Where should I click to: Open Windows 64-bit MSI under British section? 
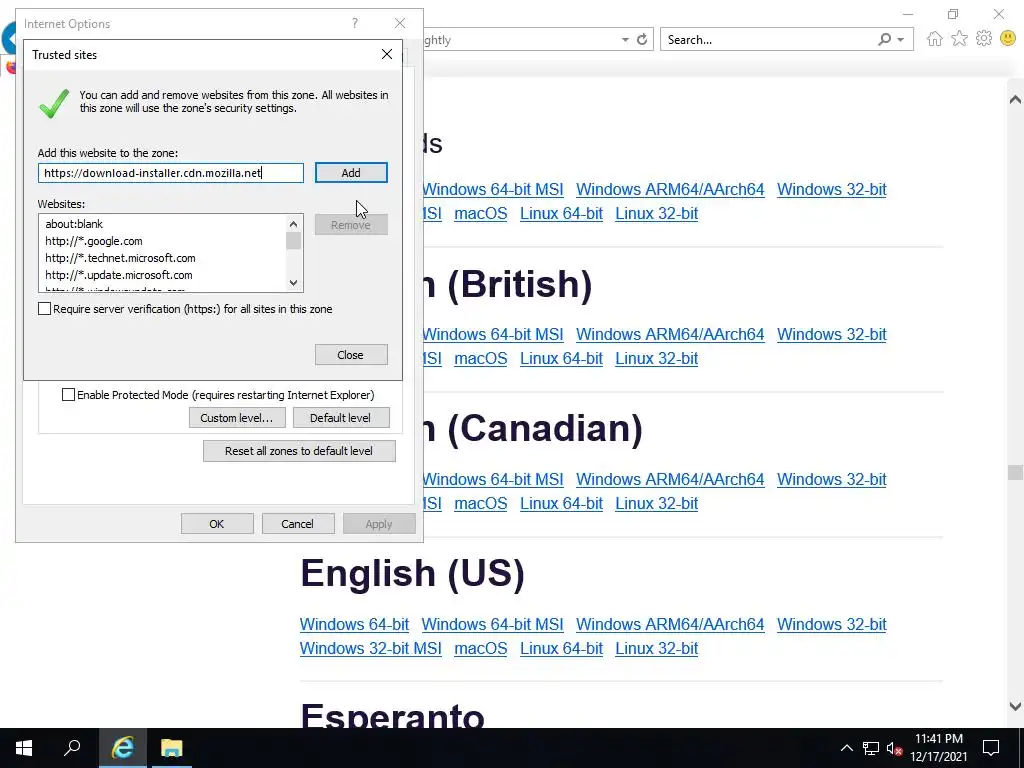pyautogui.click(x=492, y=334)
